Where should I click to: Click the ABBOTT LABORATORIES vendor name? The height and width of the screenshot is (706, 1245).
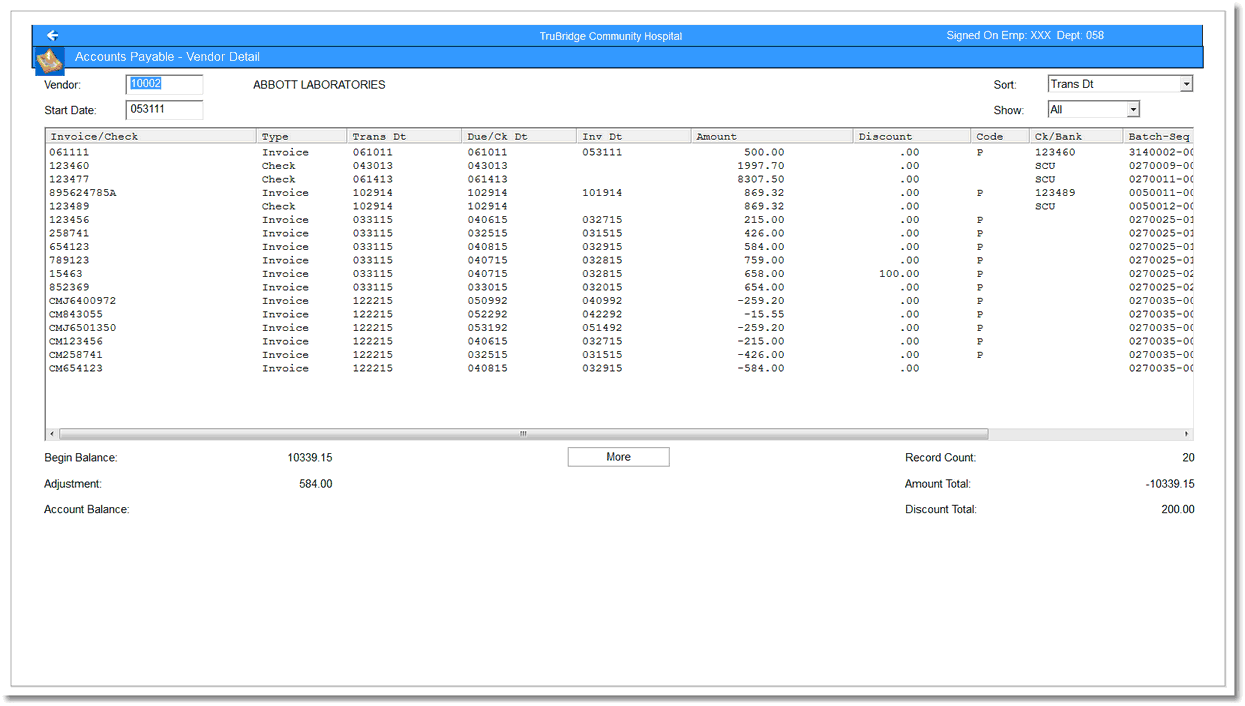[319, 85]
